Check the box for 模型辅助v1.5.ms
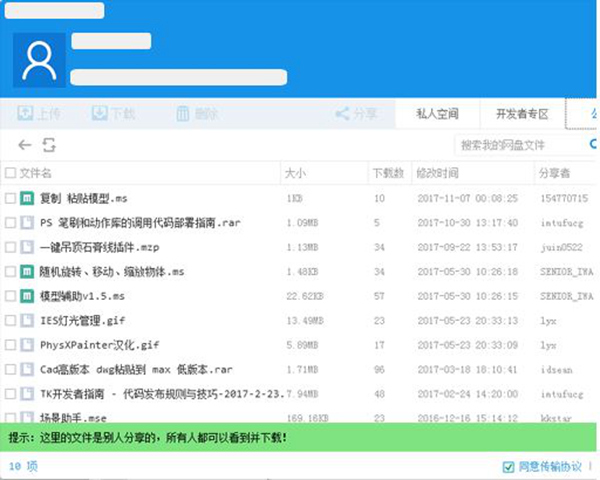 pyautogui.click(x=10, y=296)
